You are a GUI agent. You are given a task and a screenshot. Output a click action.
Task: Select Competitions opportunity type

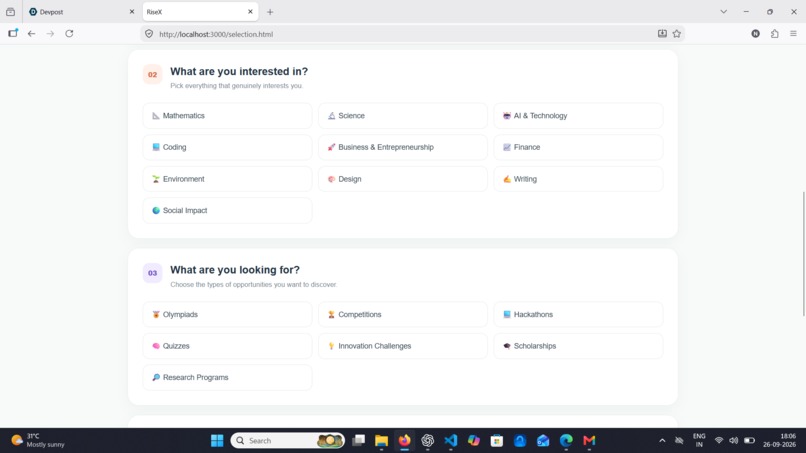click(402, 314)
